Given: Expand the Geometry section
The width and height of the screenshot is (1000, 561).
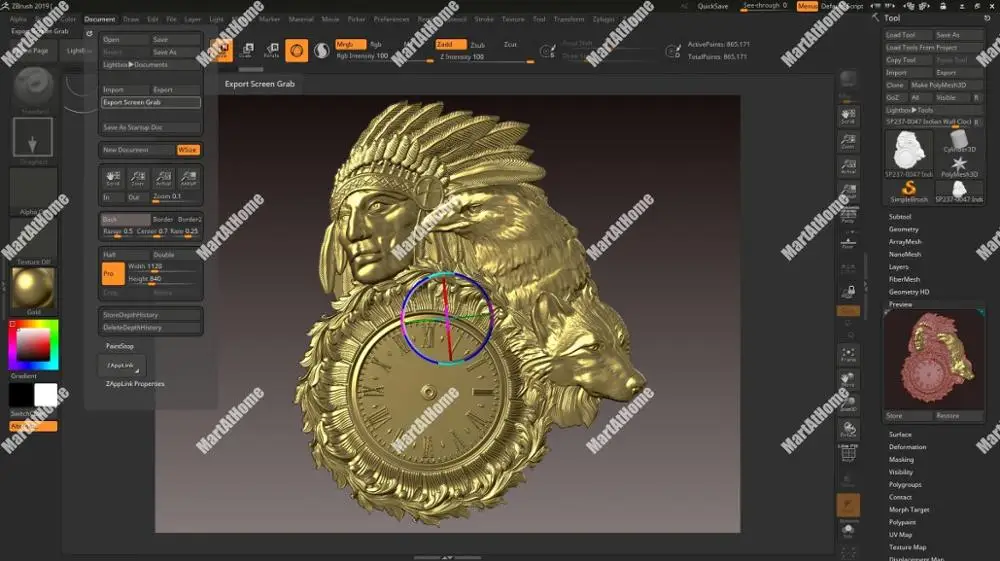Looking at the screenshot, I should coord(903,229).
